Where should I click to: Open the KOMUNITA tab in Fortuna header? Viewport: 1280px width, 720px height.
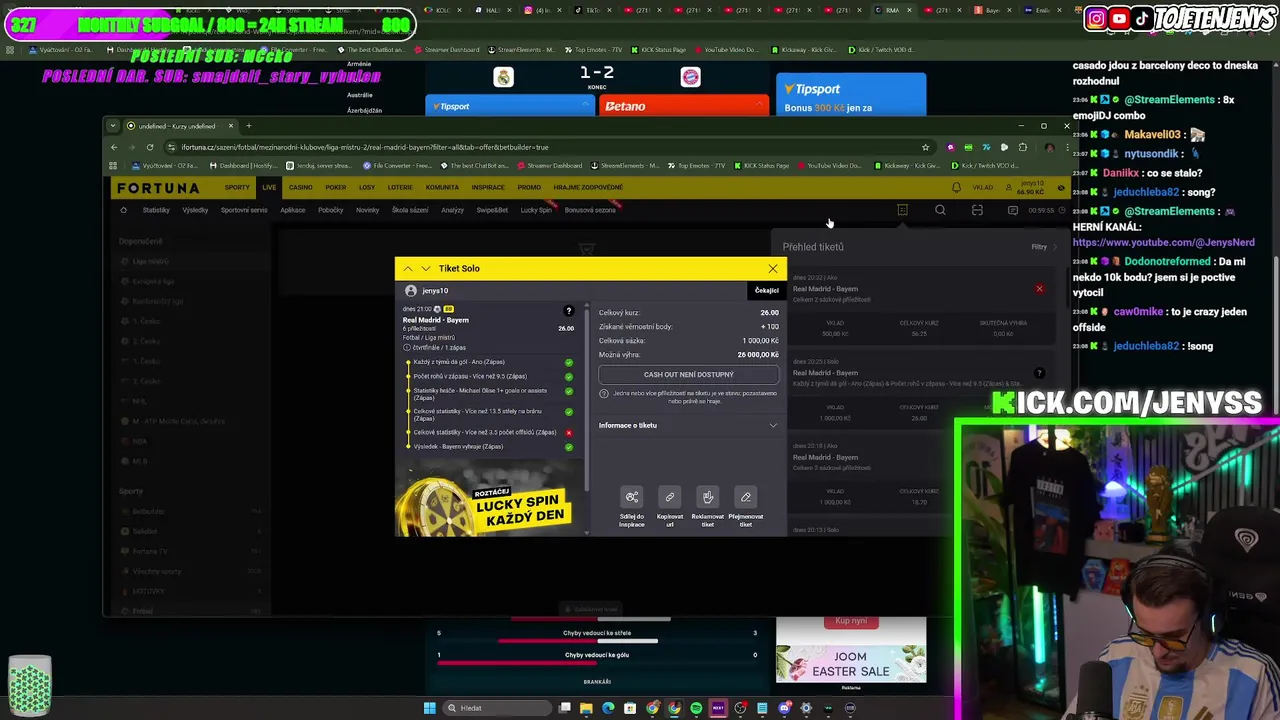point(442,187)
